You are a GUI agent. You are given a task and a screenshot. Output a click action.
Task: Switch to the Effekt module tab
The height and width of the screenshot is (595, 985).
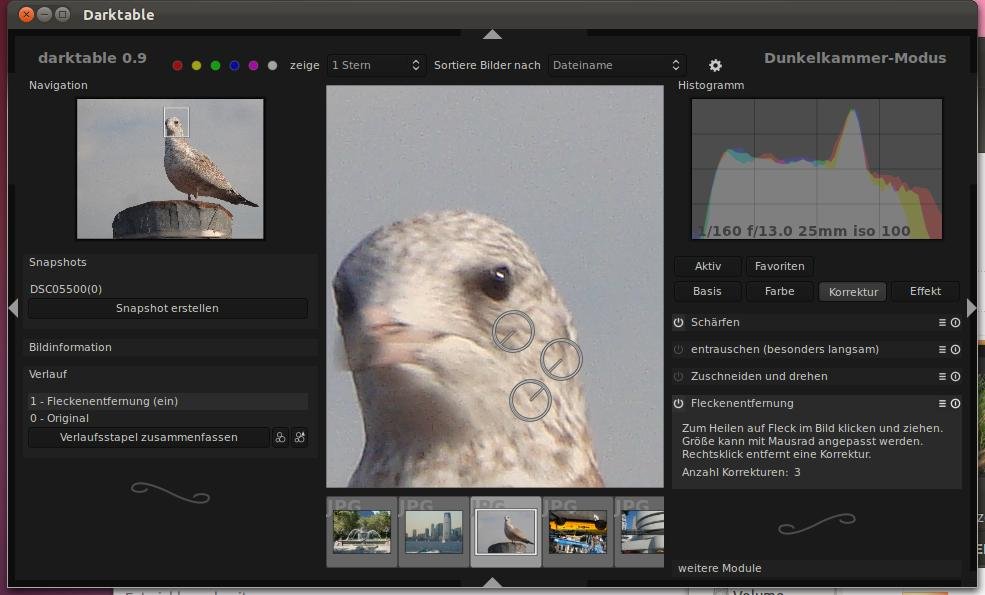tap(925, 292)
